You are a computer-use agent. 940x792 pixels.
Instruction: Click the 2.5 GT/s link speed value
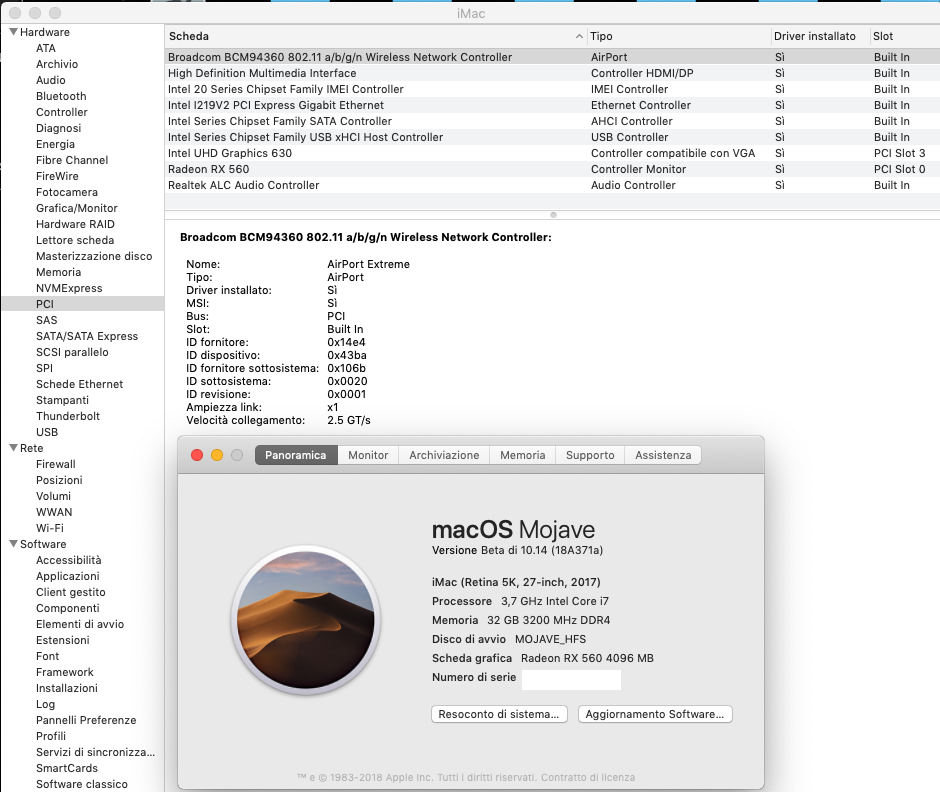[349, 420]
